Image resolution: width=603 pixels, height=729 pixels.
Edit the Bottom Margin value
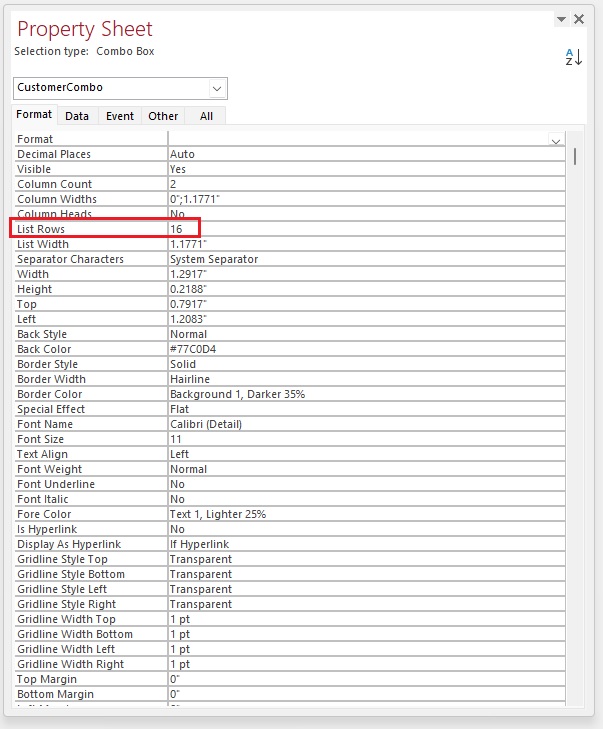pyautogui.click(x=366, y=694)
